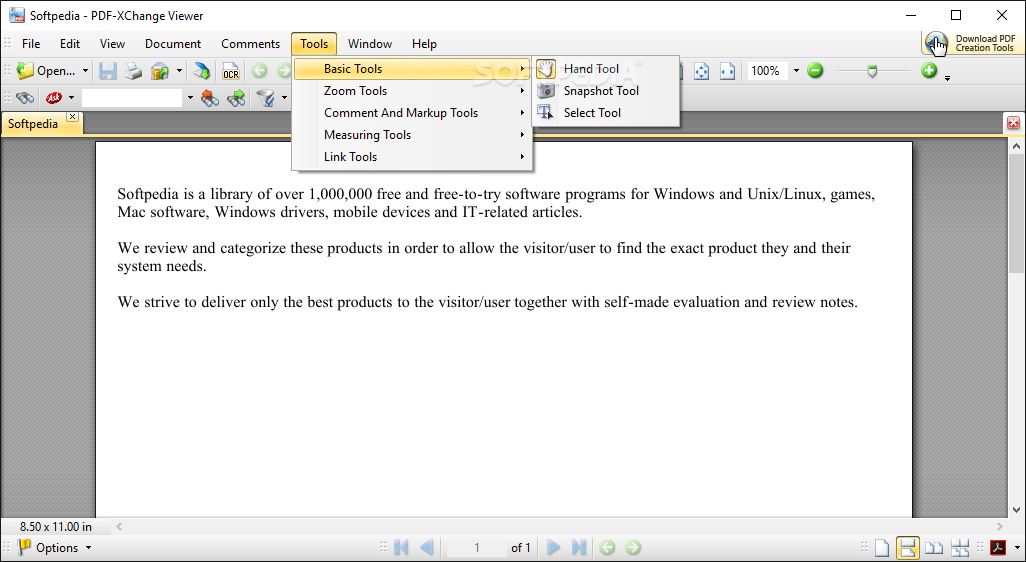The width and height of the screenshot is (1026, 562).
Task: Open the search field history dropdown
Action: click(190, 98)
